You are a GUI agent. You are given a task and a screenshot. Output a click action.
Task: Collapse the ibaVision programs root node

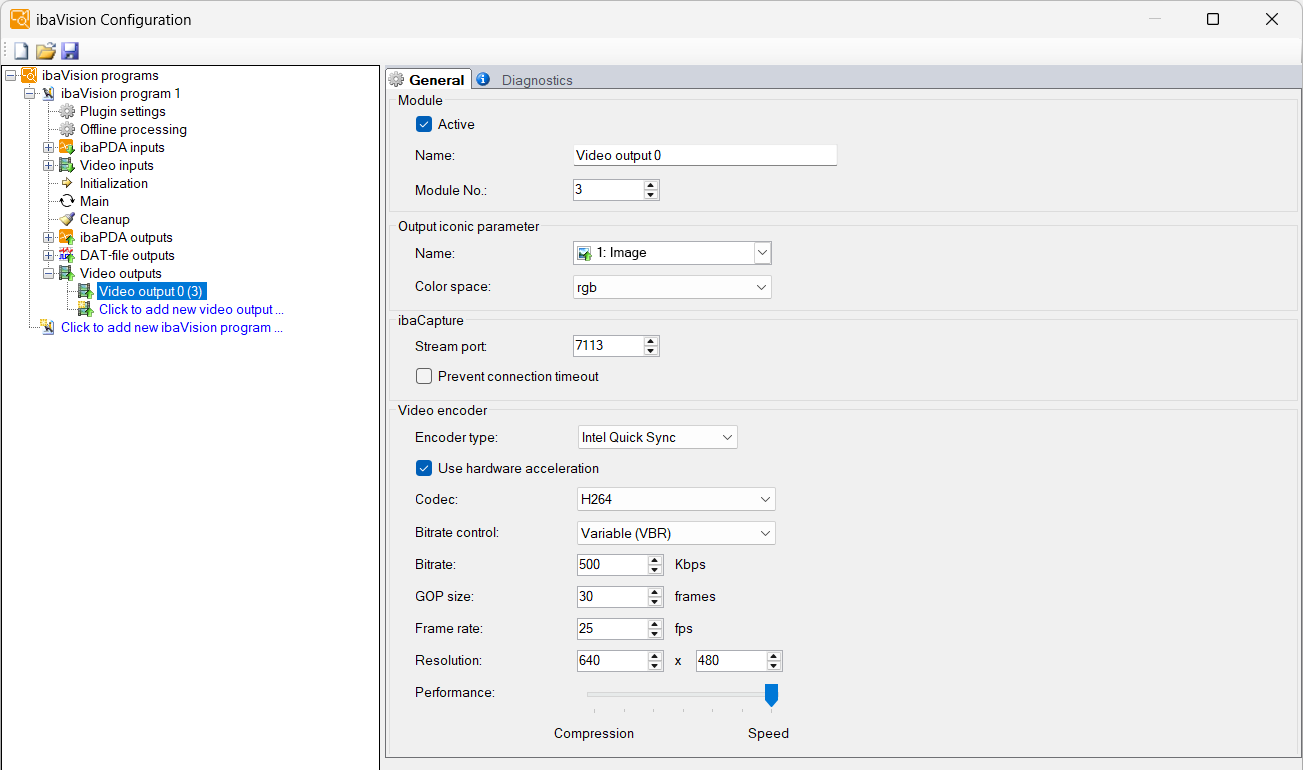(x=10, y=75)
